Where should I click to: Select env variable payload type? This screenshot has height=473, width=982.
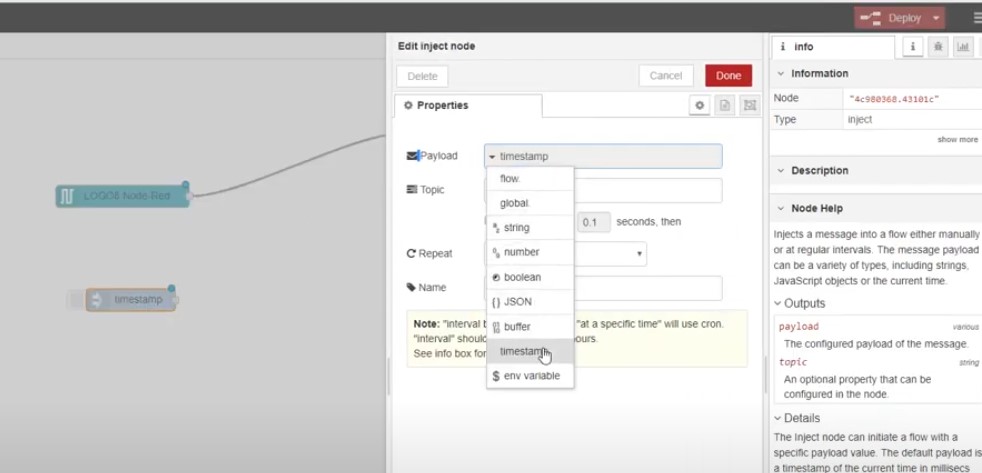pyautogui.click(x=529, y=376)
